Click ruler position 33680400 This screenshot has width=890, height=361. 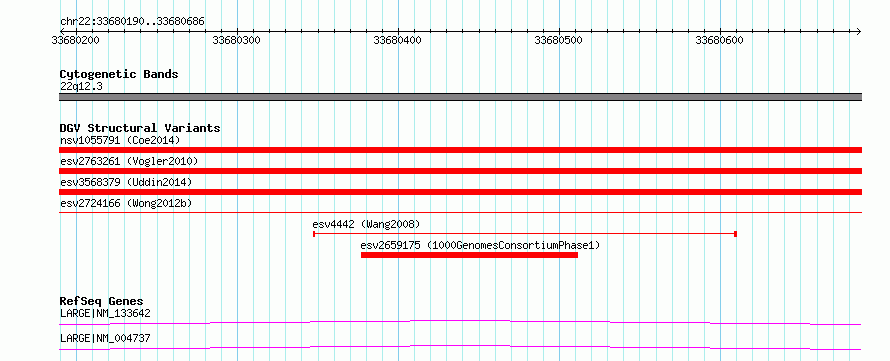click(x=397, y=40)
